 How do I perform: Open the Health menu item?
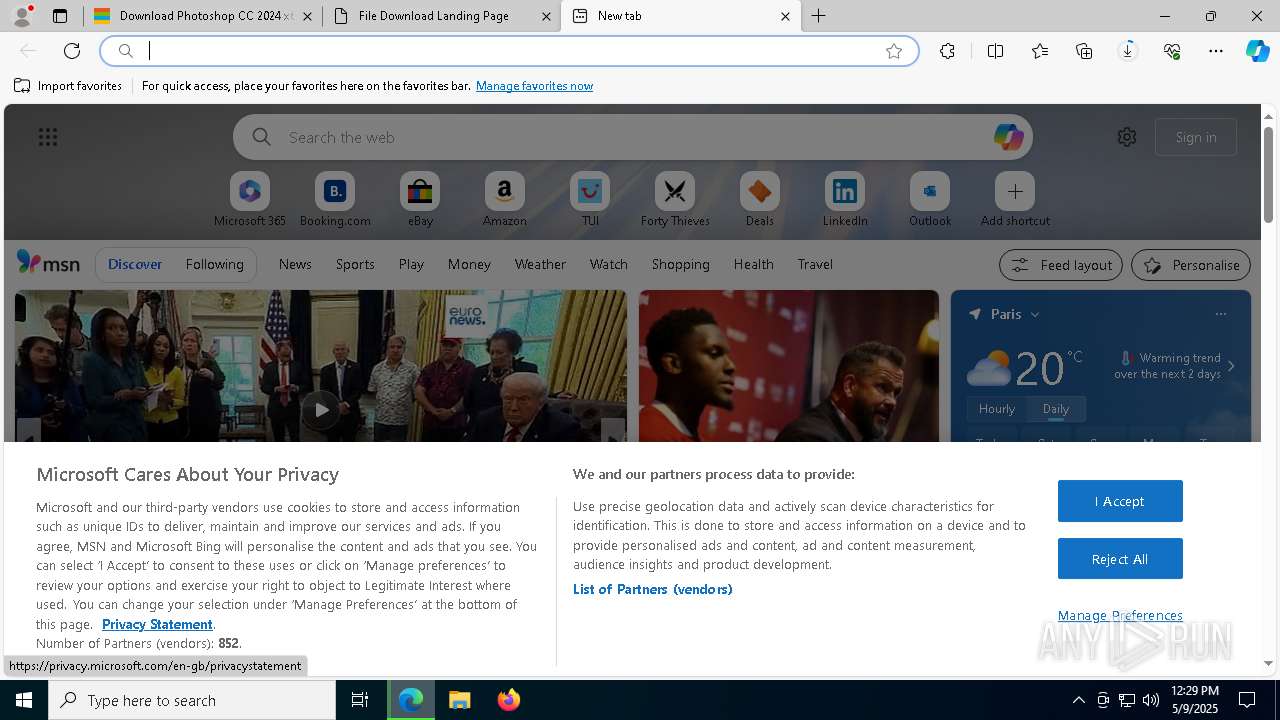(753, 264)
